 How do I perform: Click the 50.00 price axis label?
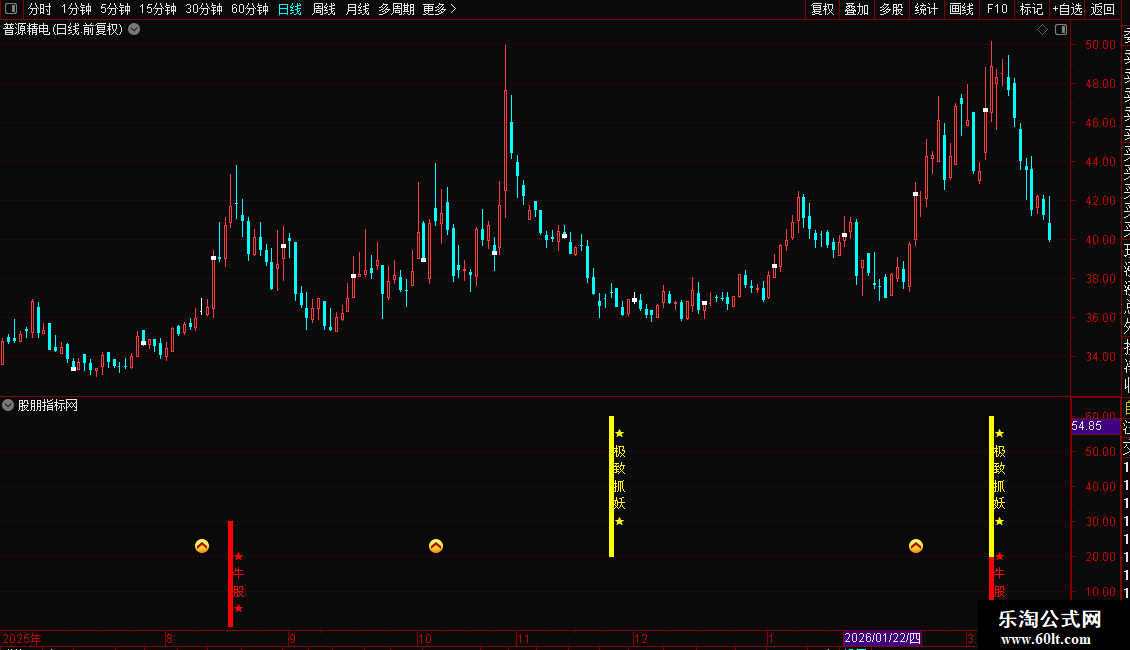coord(1100,45)
